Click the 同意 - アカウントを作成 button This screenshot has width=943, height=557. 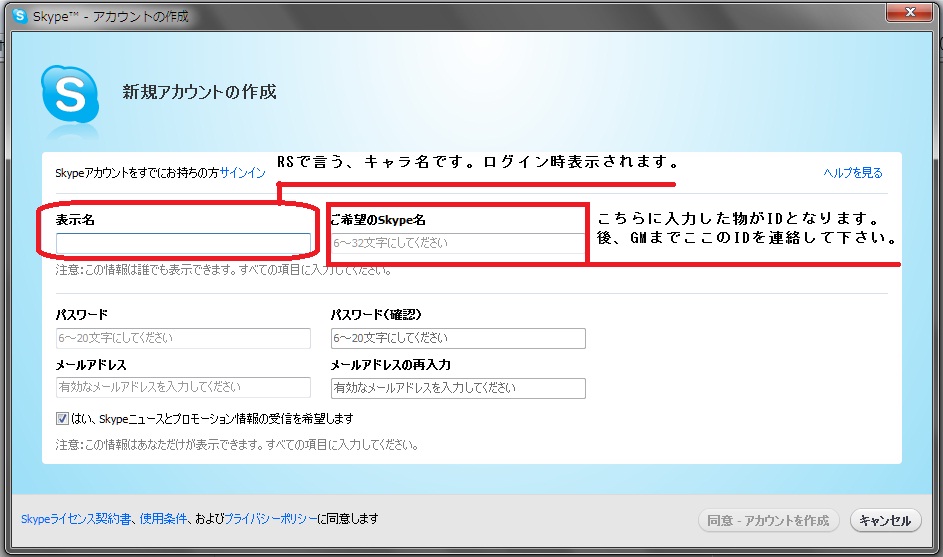tap(768, 520)
